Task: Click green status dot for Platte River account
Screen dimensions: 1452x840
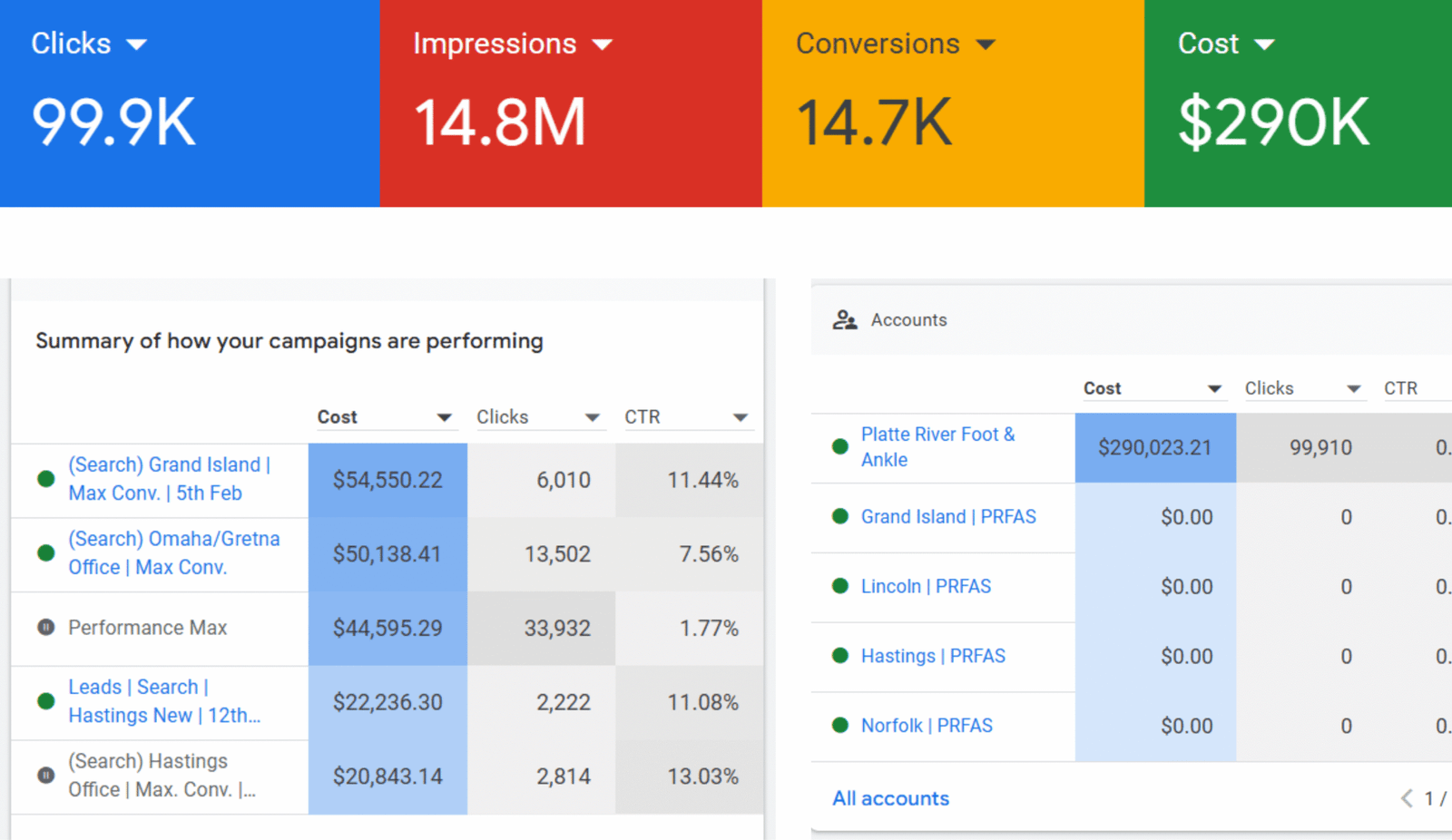Action: coord(840,446)
